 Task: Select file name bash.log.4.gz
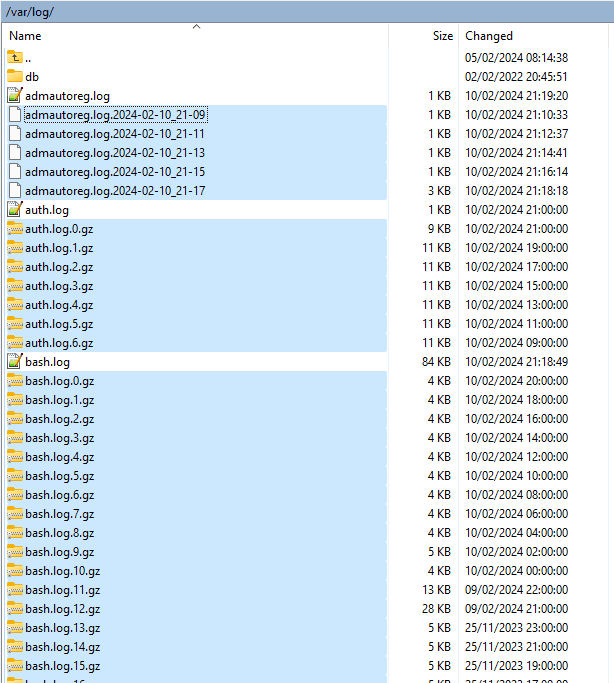point(59,457)
